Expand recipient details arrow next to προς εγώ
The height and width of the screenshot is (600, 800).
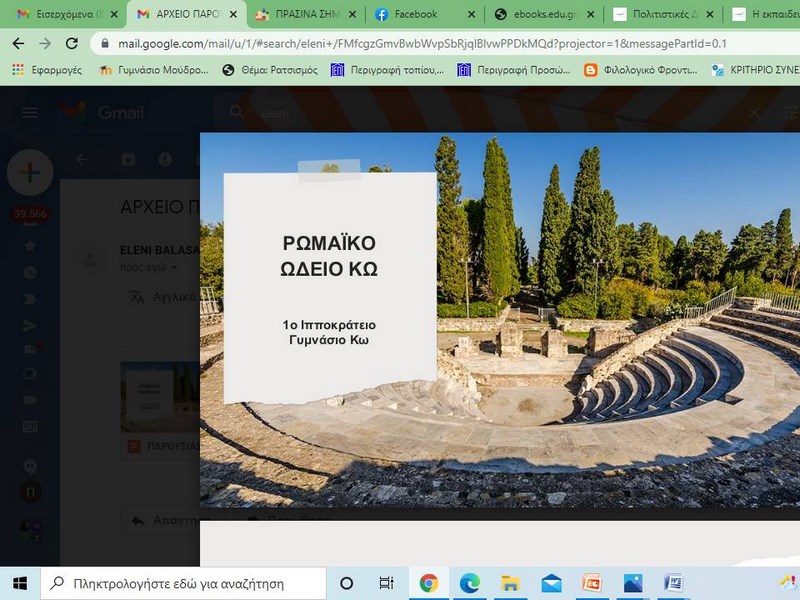pyautogui.click(x=173, y=267)
